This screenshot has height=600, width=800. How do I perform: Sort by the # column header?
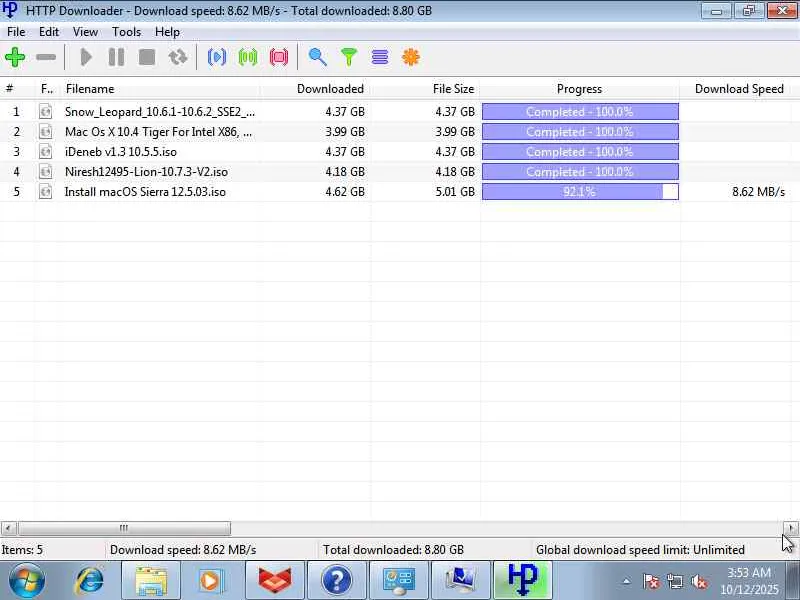(17, 89)
